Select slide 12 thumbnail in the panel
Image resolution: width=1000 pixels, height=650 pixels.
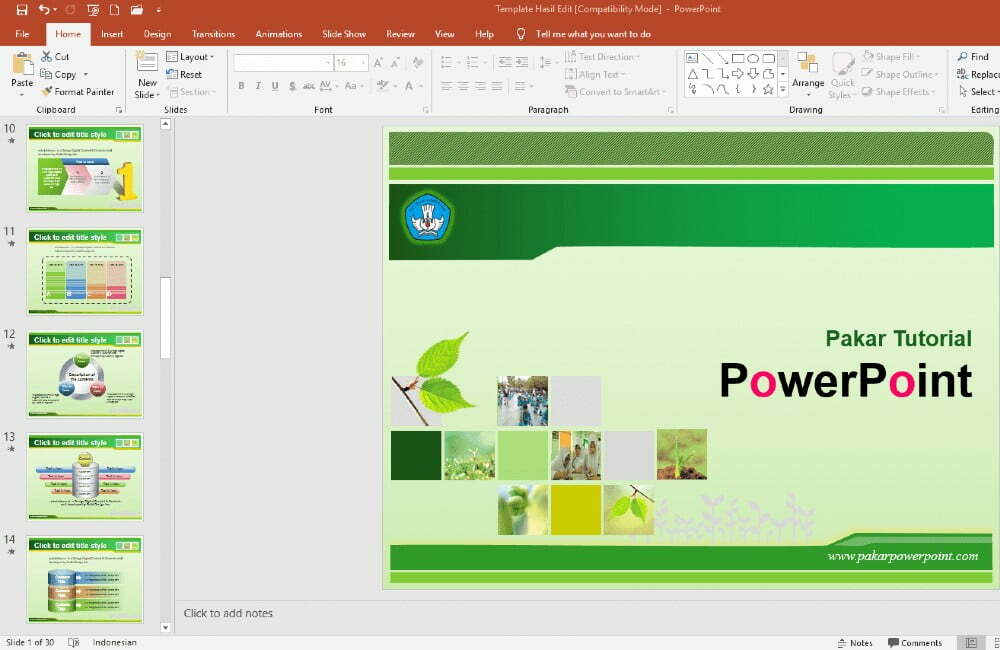(x=85, y=373)
